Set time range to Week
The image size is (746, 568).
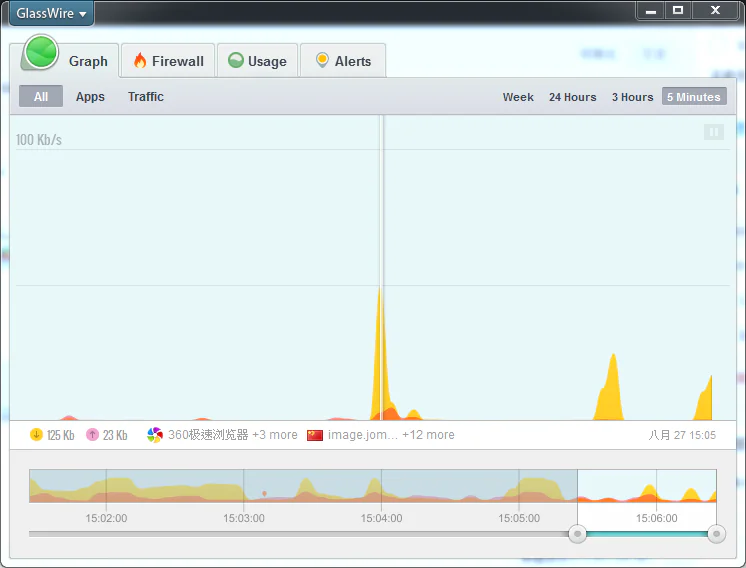point(518,97)
